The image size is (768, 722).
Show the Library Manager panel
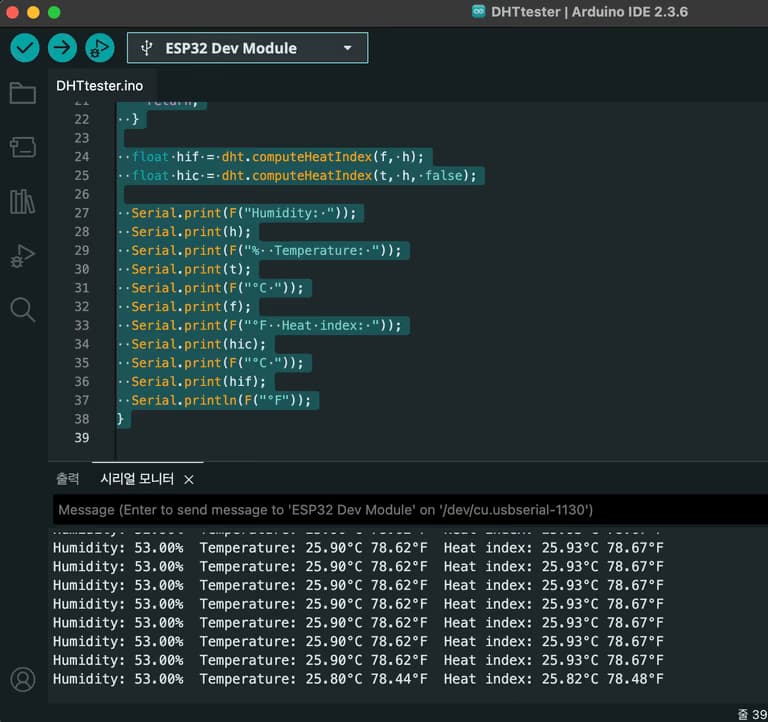tap(22, 202)
